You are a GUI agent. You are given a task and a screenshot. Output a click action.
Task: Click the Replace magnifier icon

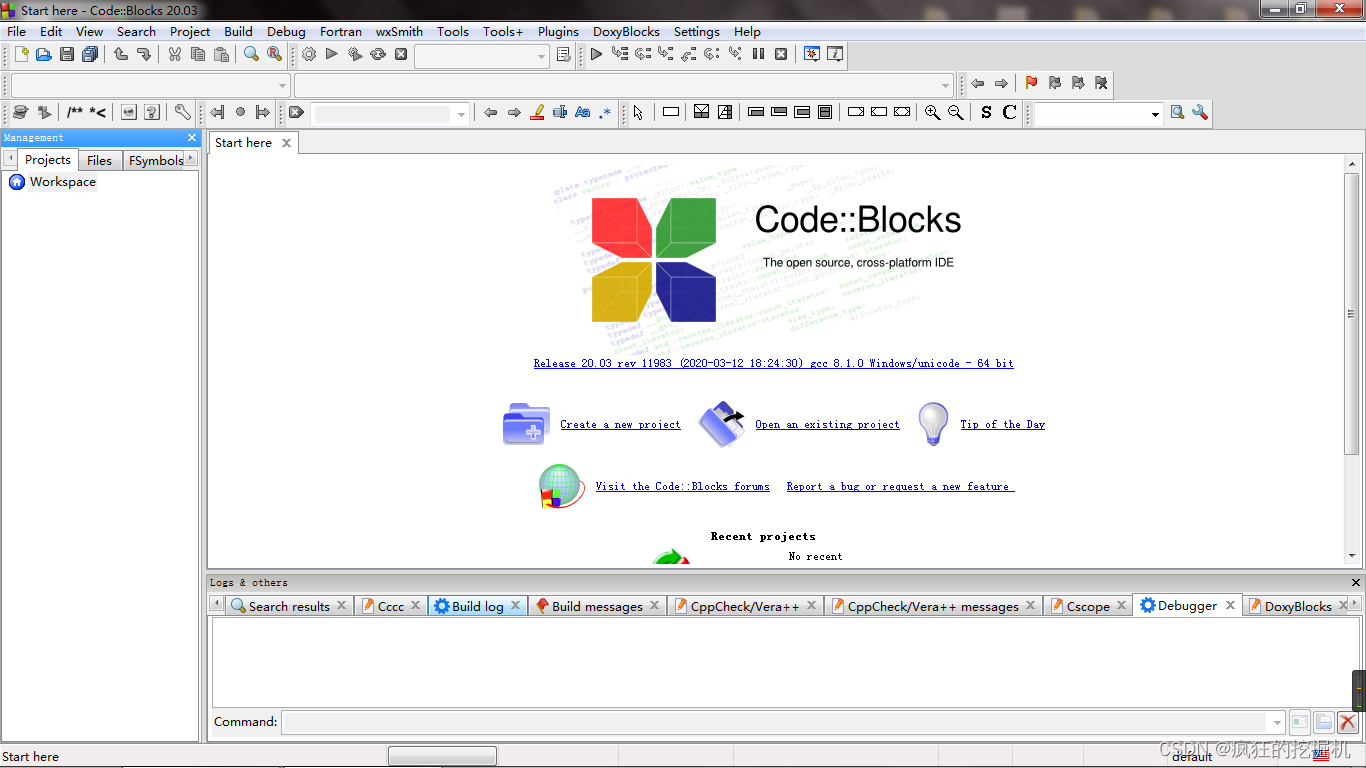coord(275,54)
